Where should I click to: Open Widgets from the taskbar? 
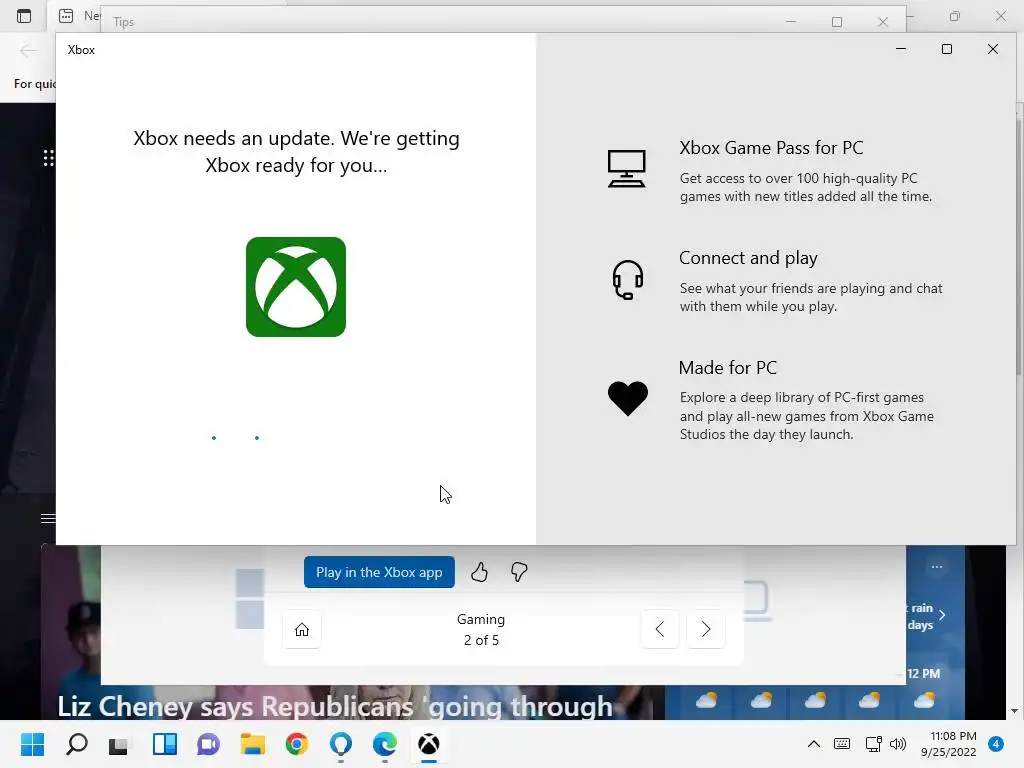click(165, 744)
